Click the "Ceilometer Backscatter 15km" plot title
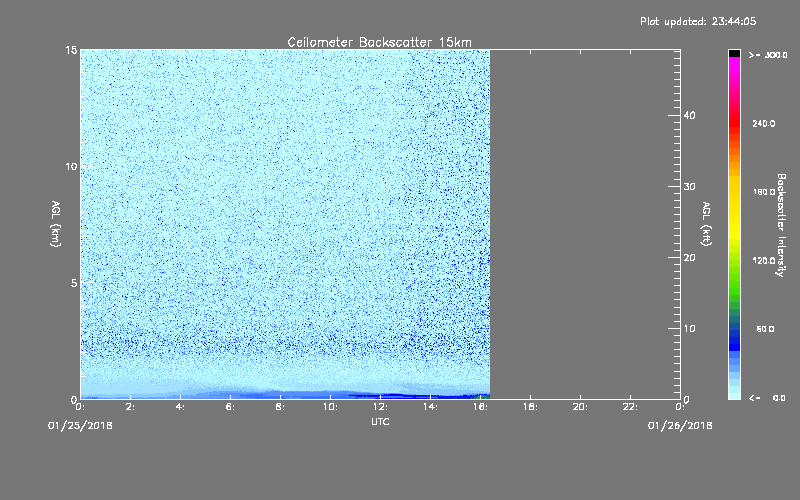Screen dimensions: 800x500 click(x=379, y=42)
